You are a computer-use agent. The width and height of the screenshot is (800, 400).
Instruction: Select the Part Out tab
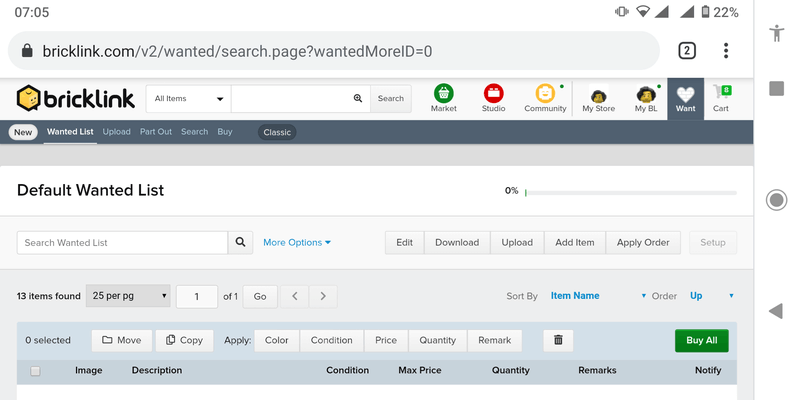[156, 132]
